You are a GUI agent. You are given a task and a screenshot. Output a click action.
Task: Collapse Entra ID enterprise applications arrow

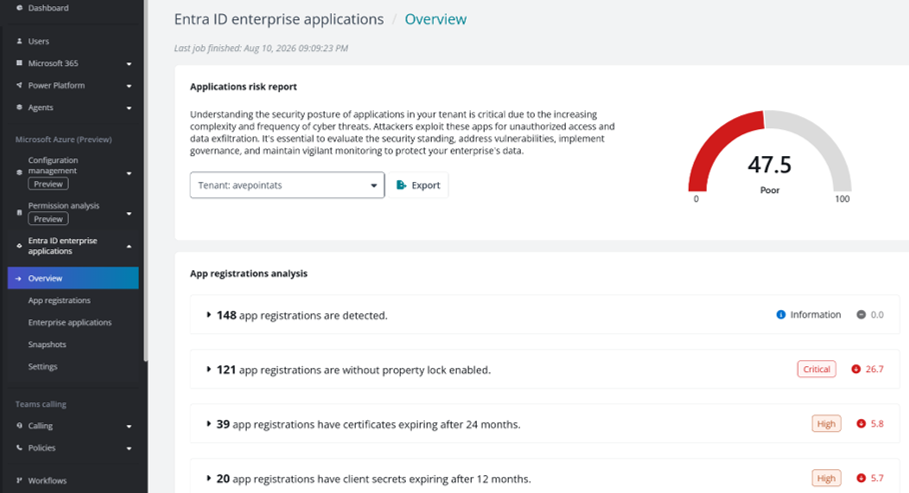129,246
